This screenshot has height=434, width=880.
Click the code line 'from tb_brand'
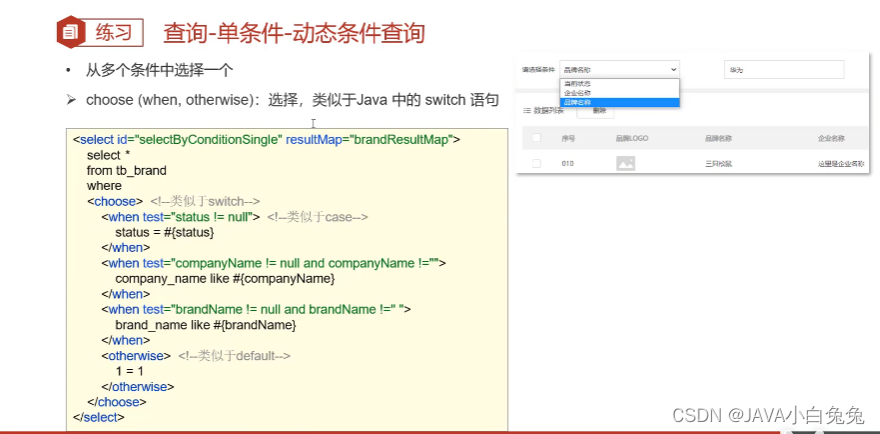(x=127, y=171)
